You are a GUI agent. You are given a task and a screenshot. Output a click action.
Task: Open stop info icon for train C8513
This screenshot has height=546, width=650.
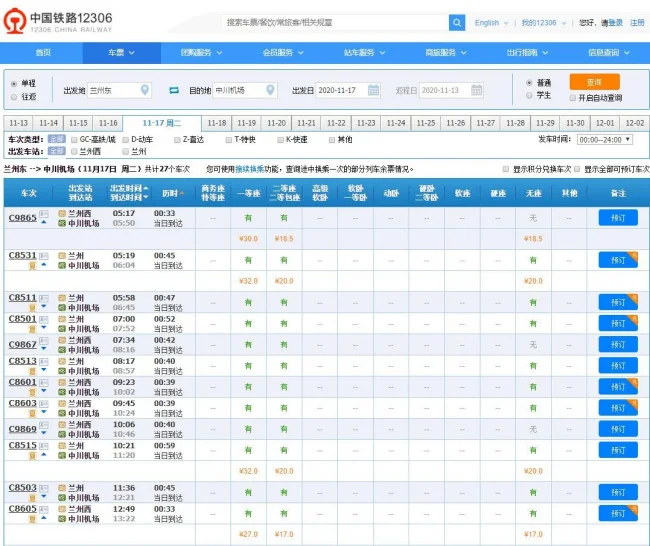(44, 362)
